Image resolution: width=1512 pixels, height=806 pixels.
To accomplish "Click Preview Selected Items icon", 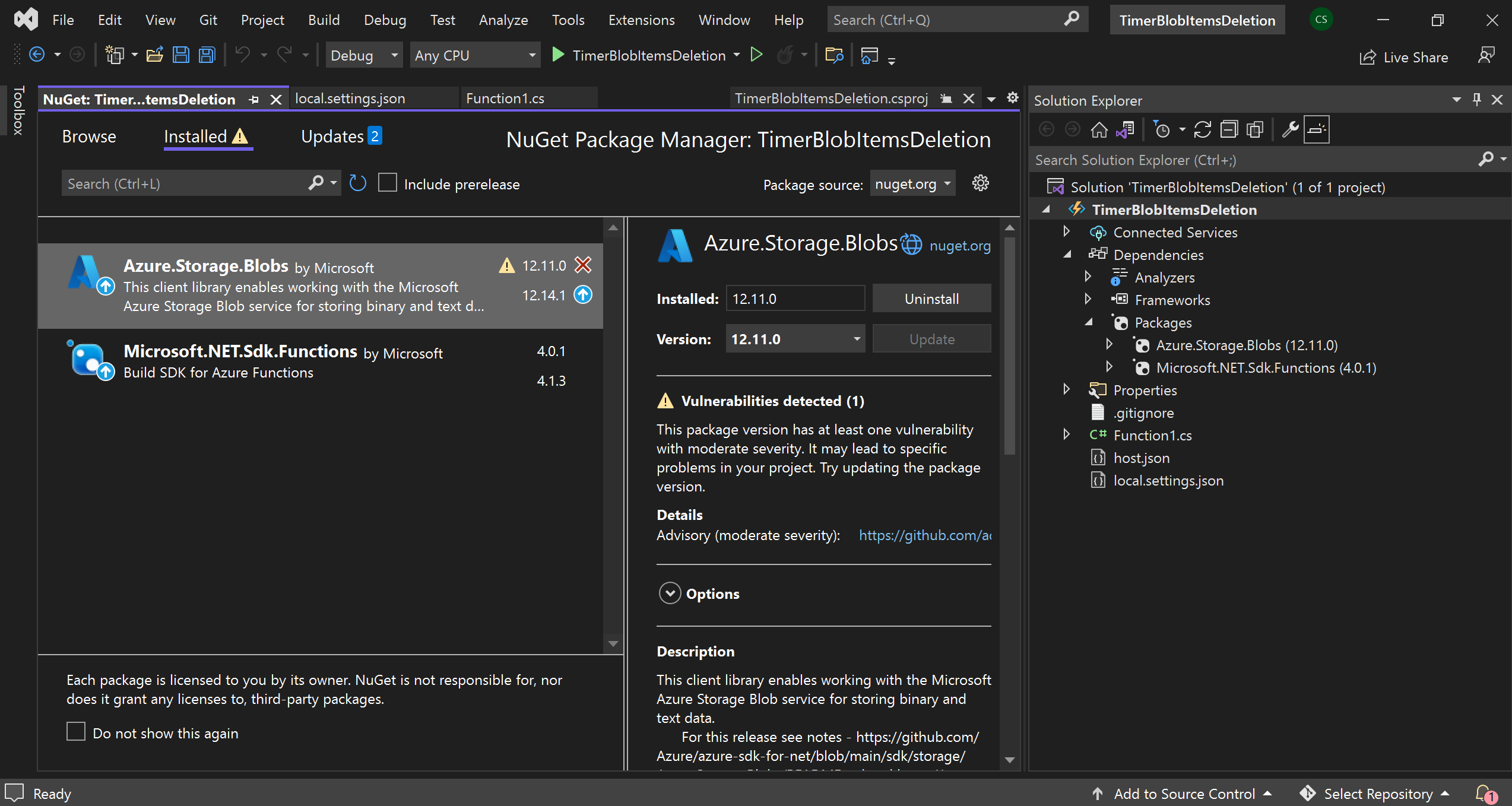I will [1317, 129].
